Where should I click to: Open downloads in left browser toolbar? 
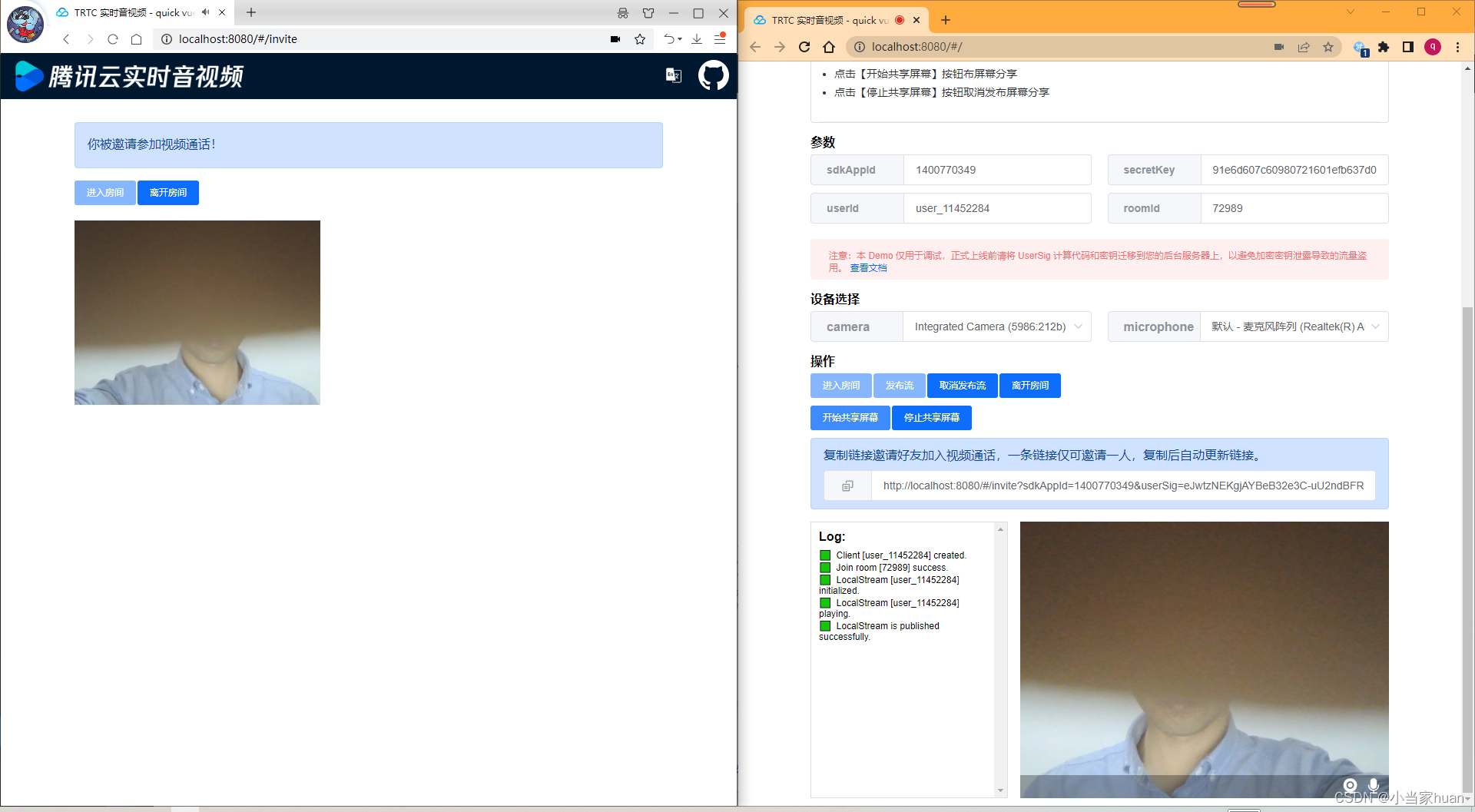pos(697,39)
